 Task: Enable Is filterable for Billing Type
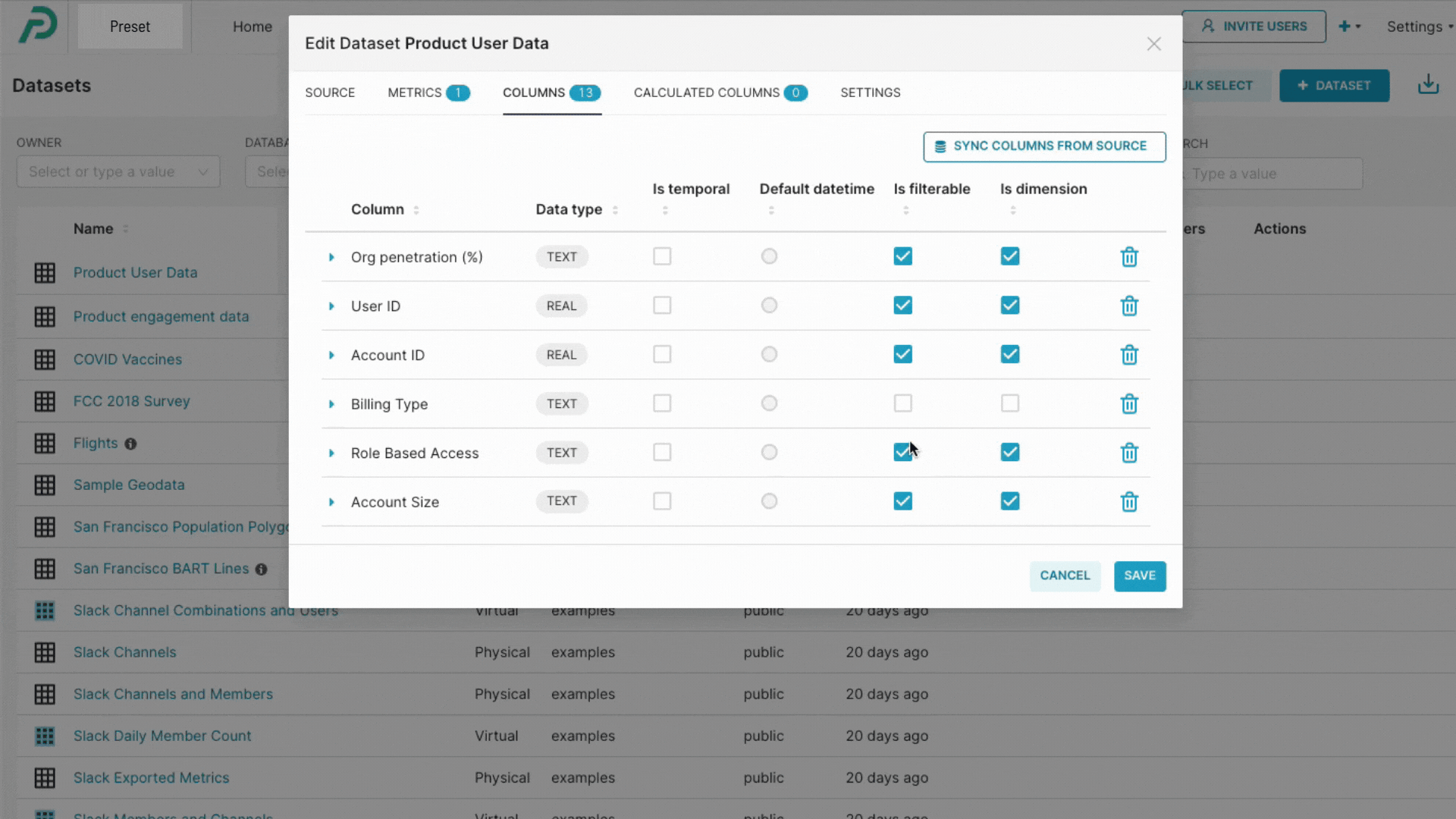[902, 403]
